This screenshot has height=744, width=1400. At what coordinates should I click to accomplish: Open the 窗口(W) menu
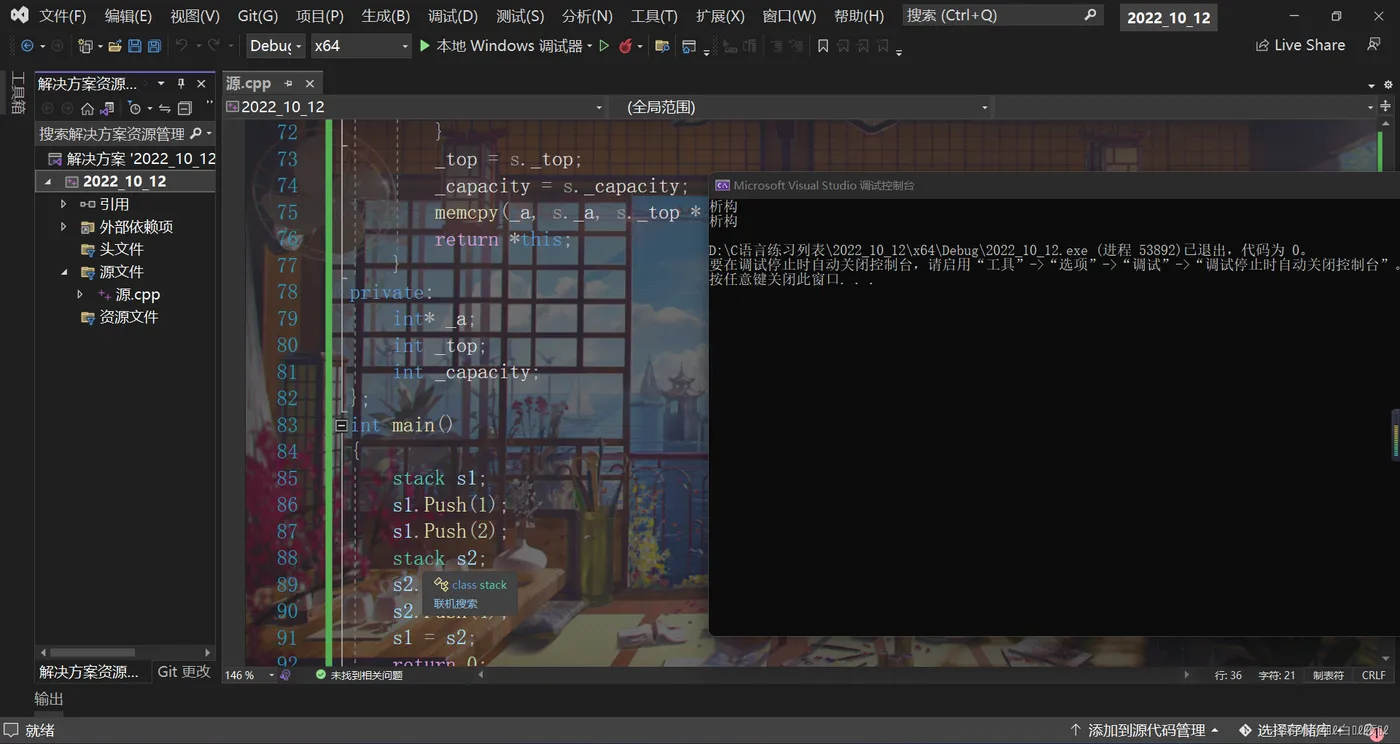click(789, 16)
